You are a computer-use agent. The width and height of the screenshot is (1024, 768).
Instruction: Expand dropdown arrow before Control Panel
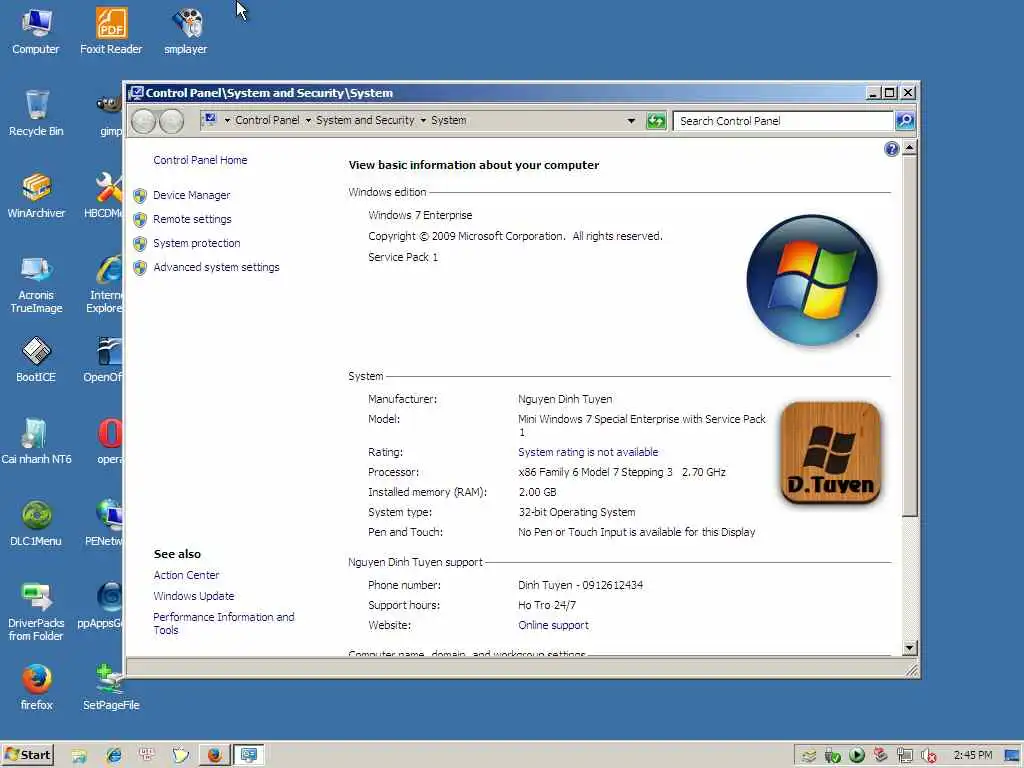point(227,121)
